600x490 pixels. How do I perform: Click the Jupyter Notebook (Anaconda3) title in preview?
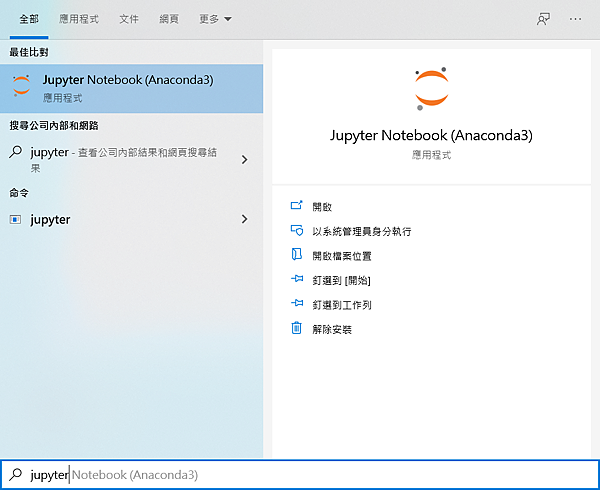[x=431, y=135]
